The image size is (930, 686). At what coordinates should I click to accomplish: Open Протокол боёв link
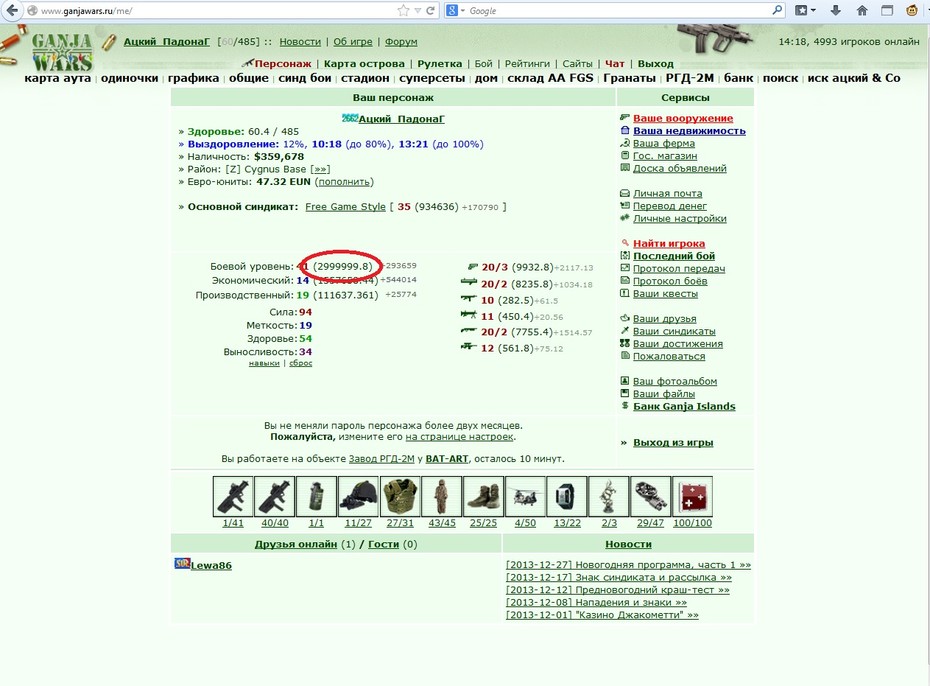[x=670, y=280]
